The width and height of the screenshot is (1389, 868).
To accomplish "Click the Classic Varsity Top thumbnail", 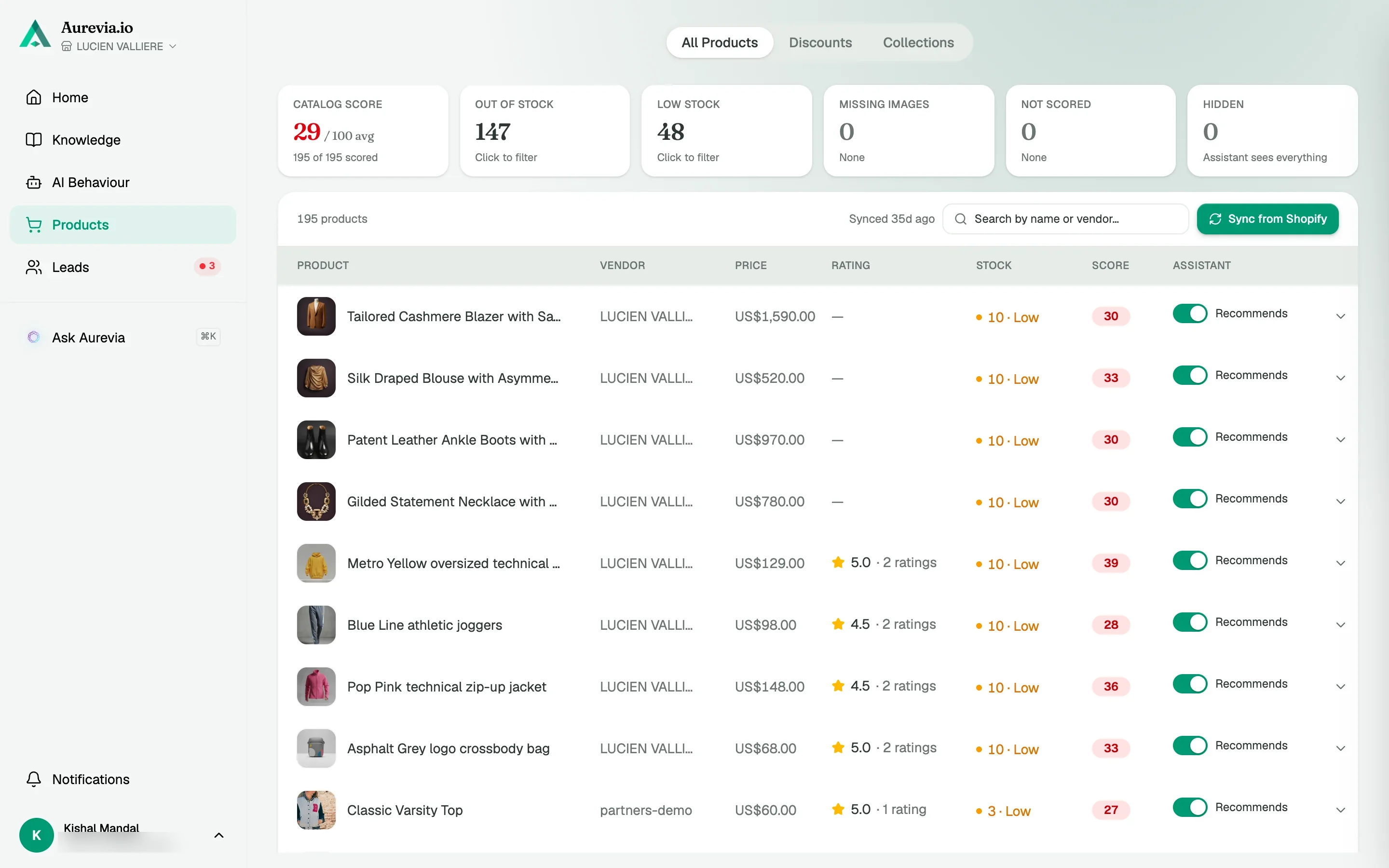I will coord(316,810).
